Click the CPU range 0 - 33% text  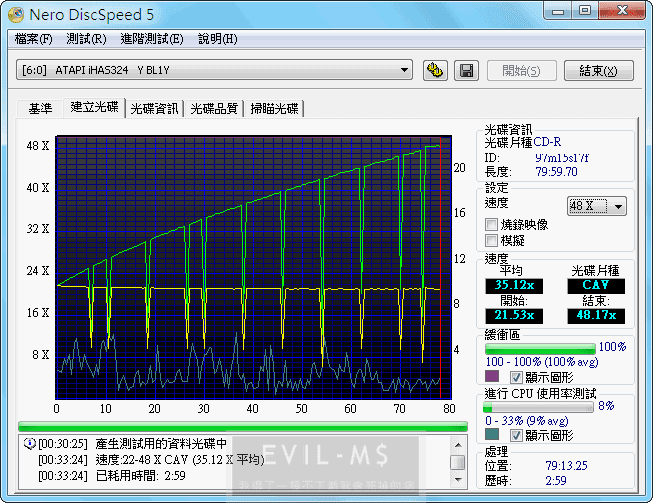point(527,421)
